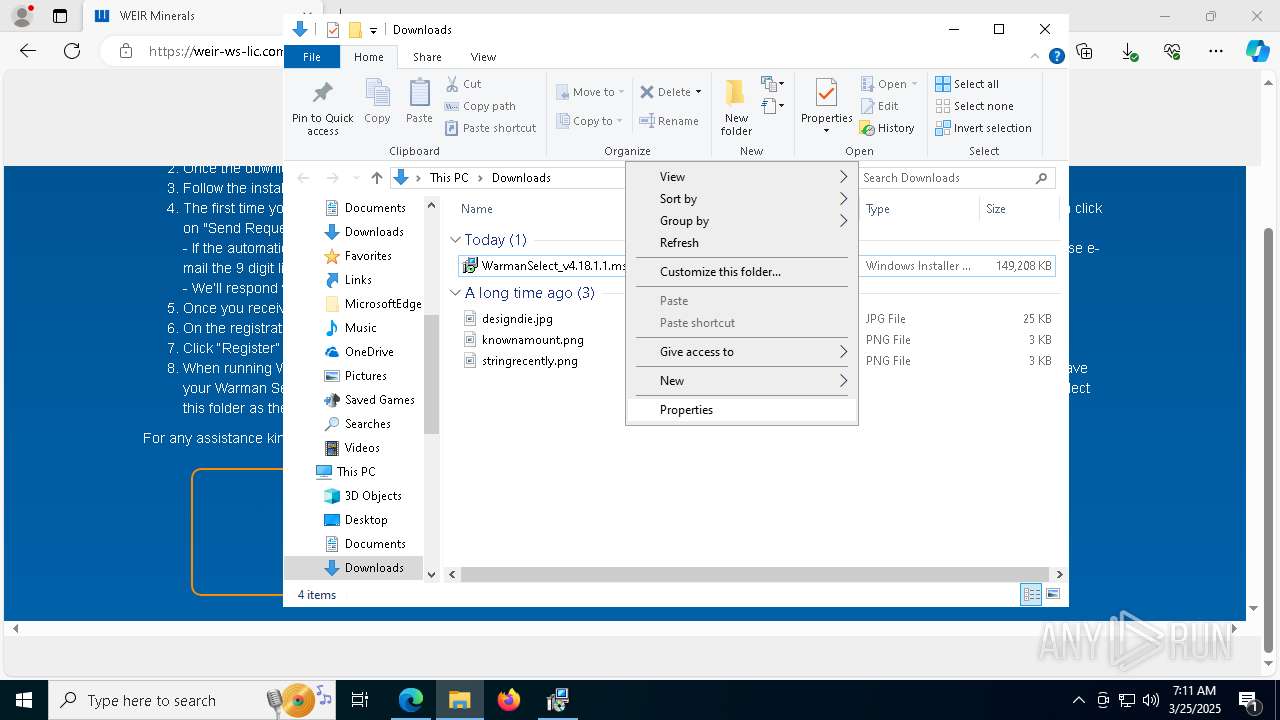This screenshot has width=1280, height=720.
Task: Expand the New submenu in context menu
Action: (x=742, y=381)
